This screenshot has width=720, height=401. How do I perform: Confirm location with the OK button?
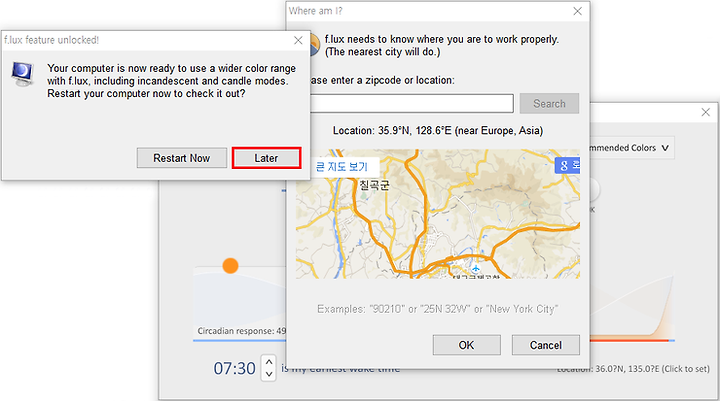click(x=467, y=345)
